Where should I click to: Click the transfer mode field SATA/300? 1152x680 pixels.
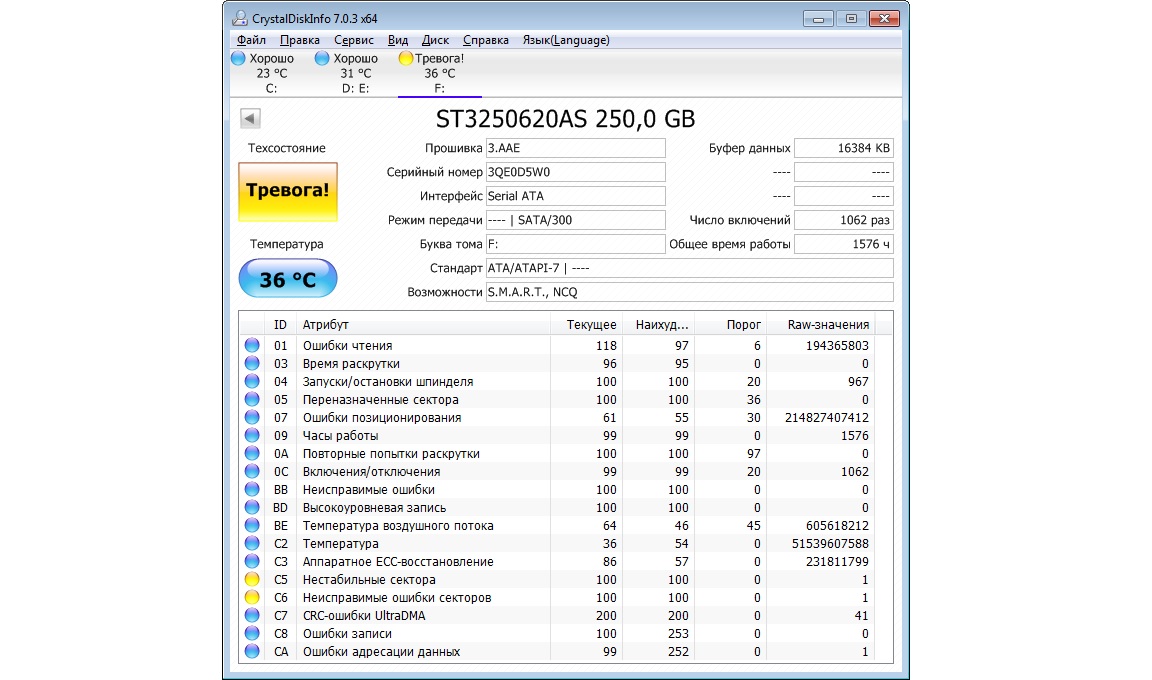[x=575, y=220]
